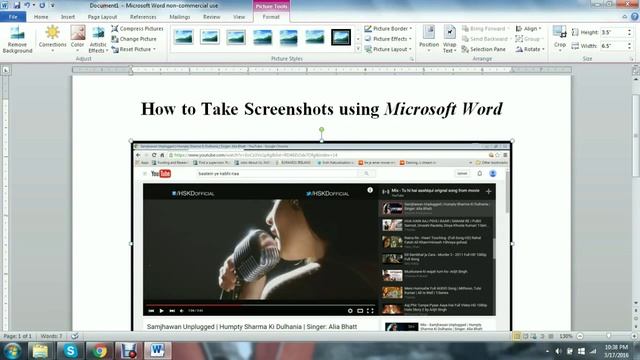Select the Picture Tools Format tab
This screenshot has height=360, width=640.
[x=271, y=17]
